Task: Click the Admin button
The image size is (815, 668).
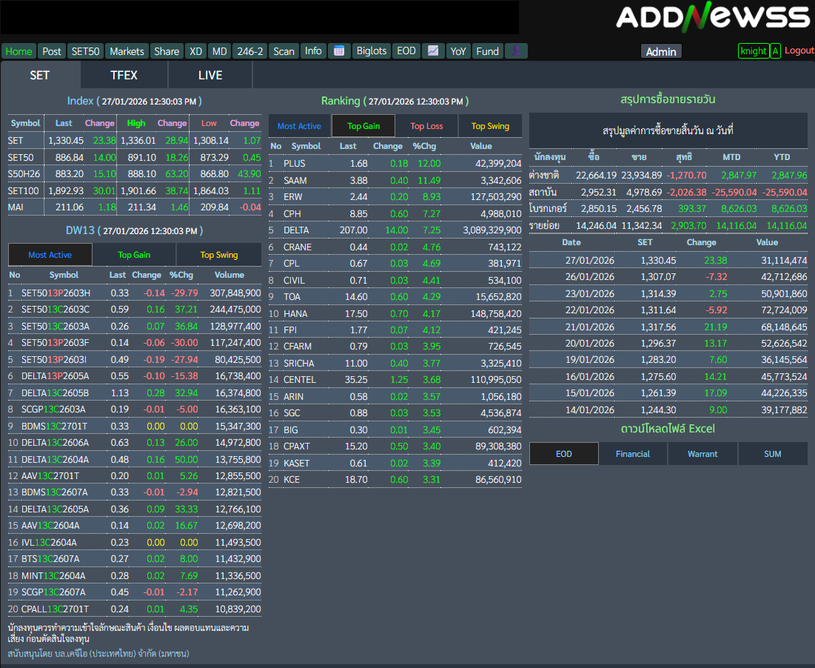Action: pos(661,52)
